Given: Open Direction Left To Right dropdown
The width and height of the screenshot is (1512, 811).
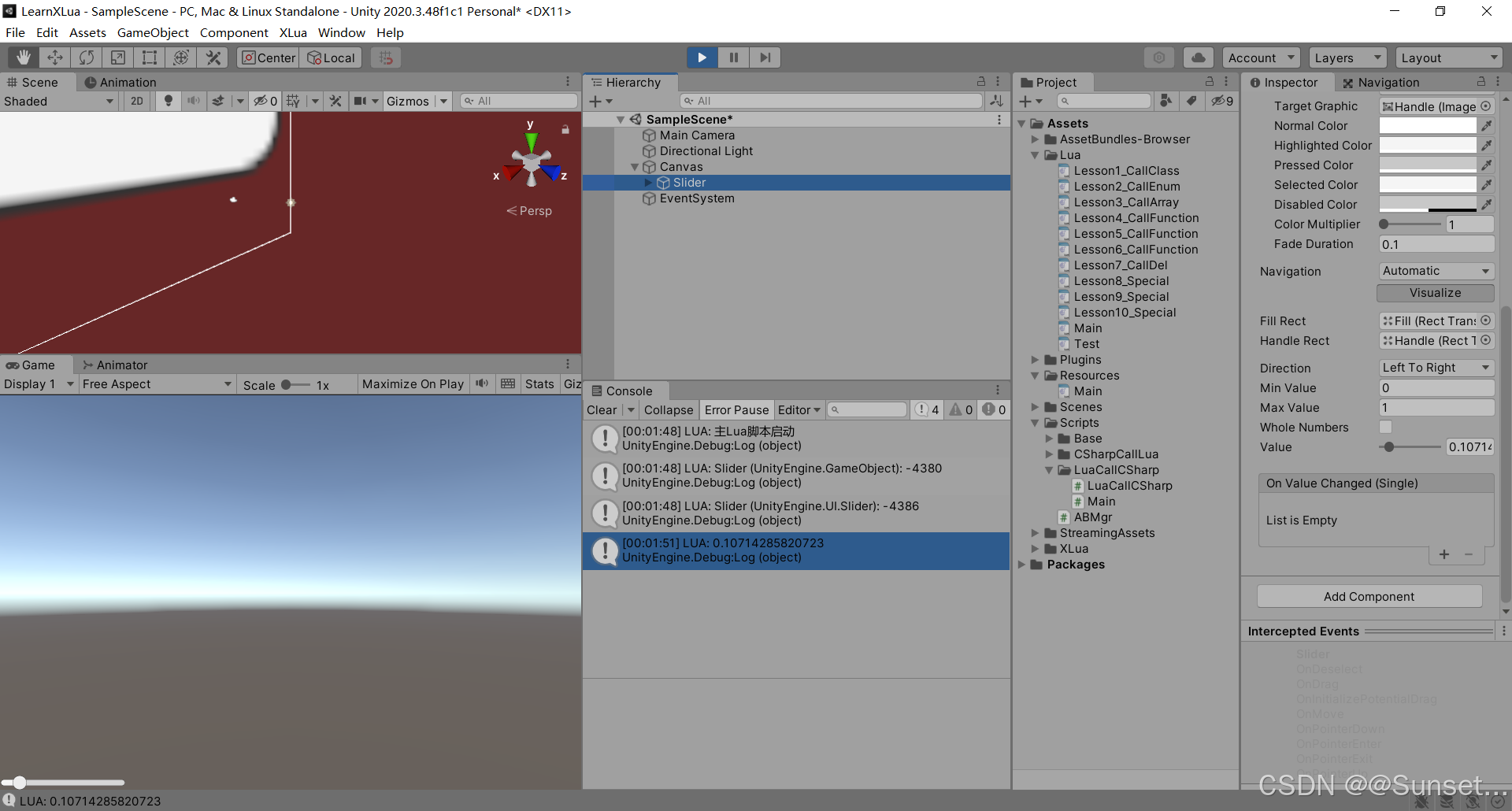Looking at the screenshot, I should 1436,368.
